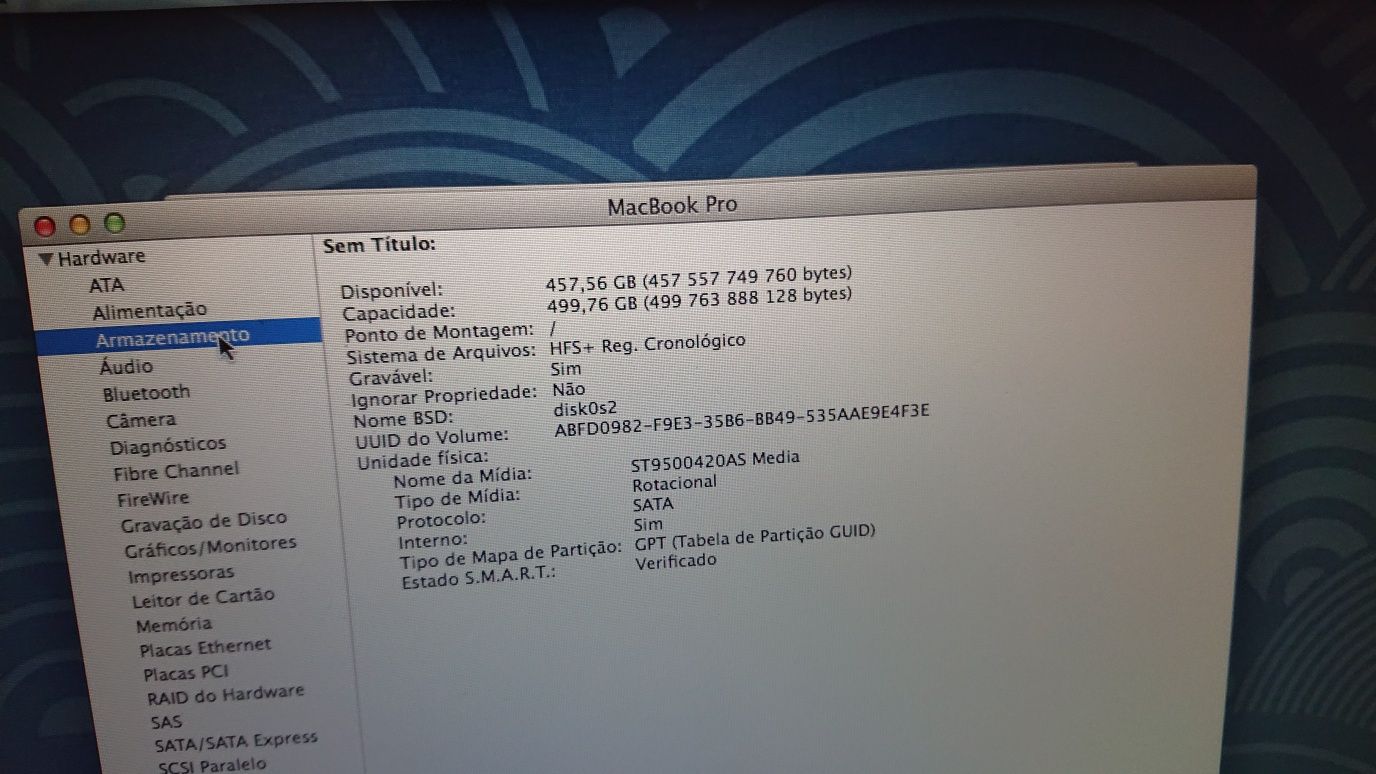Select Placas Ethernet in the sidebar
This screenshot has width=1376, height=774.
(x=206, y=648)
